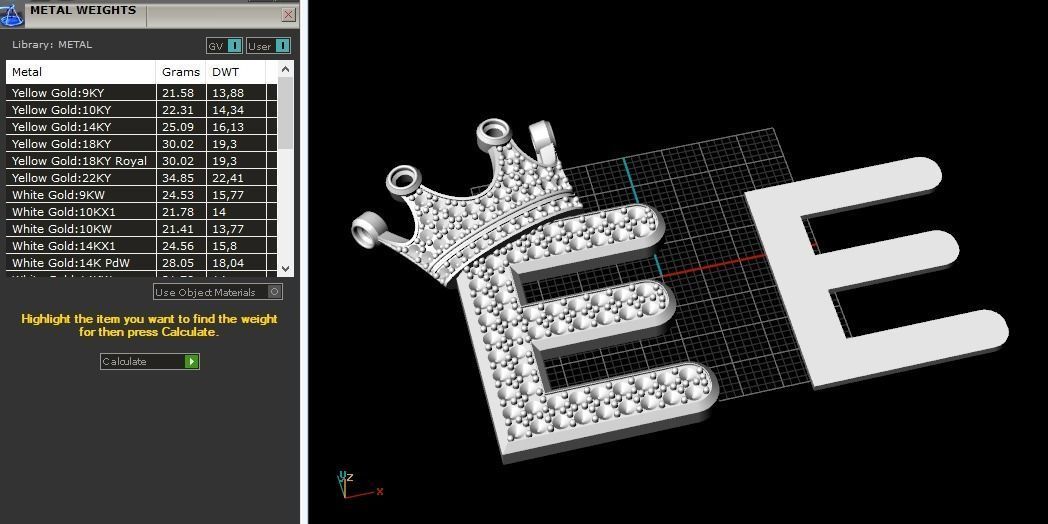Select the Yellow Gold:14KY row
The height and width of the screenshot is (524, 1048).
pyautogui.click(x=141, y=127)
